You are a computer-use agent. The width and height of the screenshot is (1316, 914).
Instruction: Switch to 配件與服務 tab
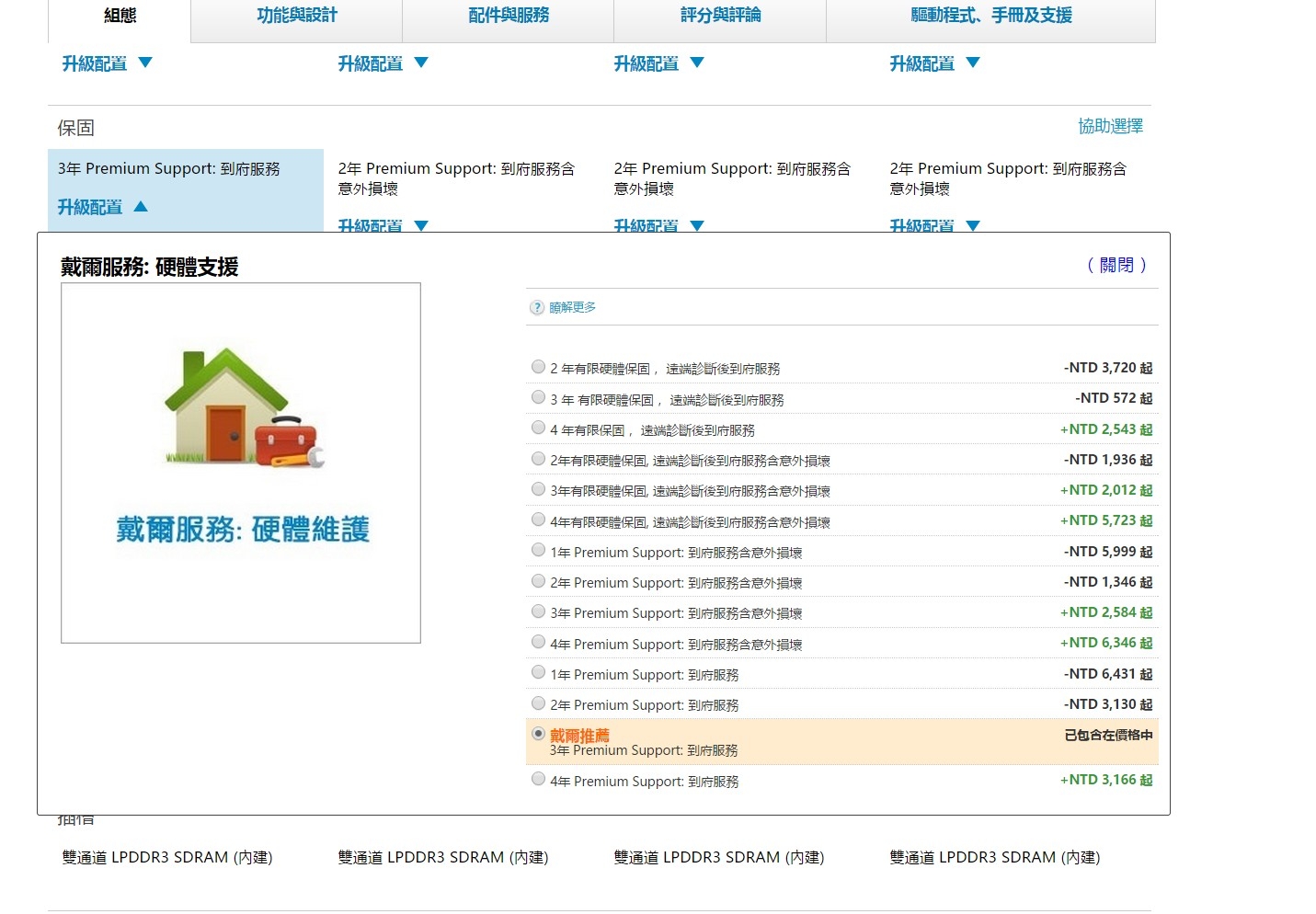(x=509, y=16)
